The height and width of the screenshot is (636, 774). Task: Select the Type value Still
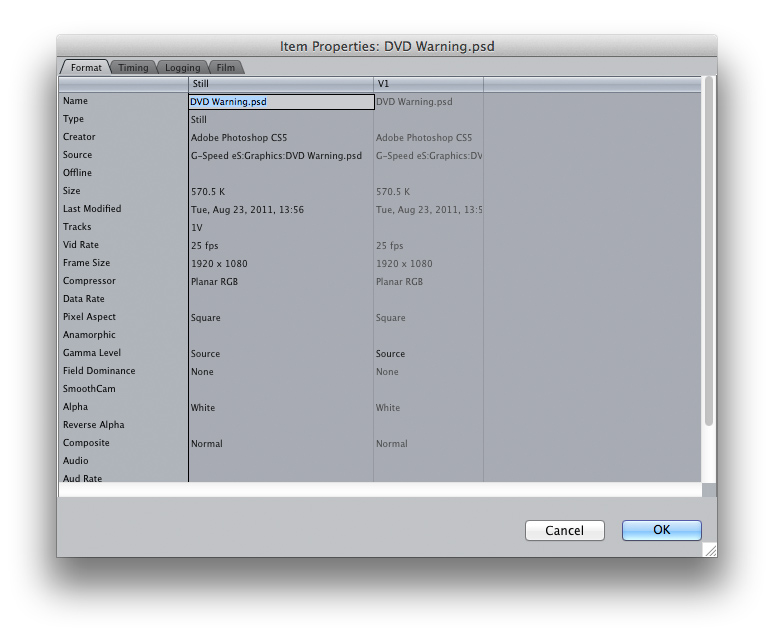pyautogui.click(x=199, y=119)
